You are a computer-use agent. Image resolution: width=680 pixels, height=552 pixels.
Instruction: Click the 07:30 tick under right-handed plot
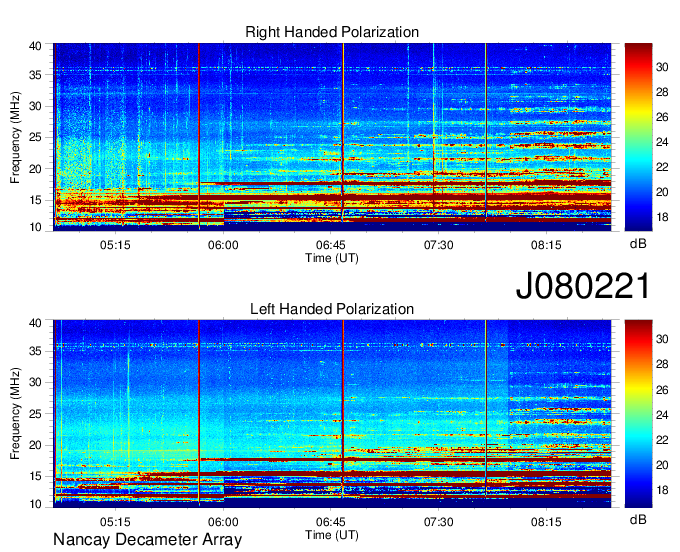click(438, 245)
